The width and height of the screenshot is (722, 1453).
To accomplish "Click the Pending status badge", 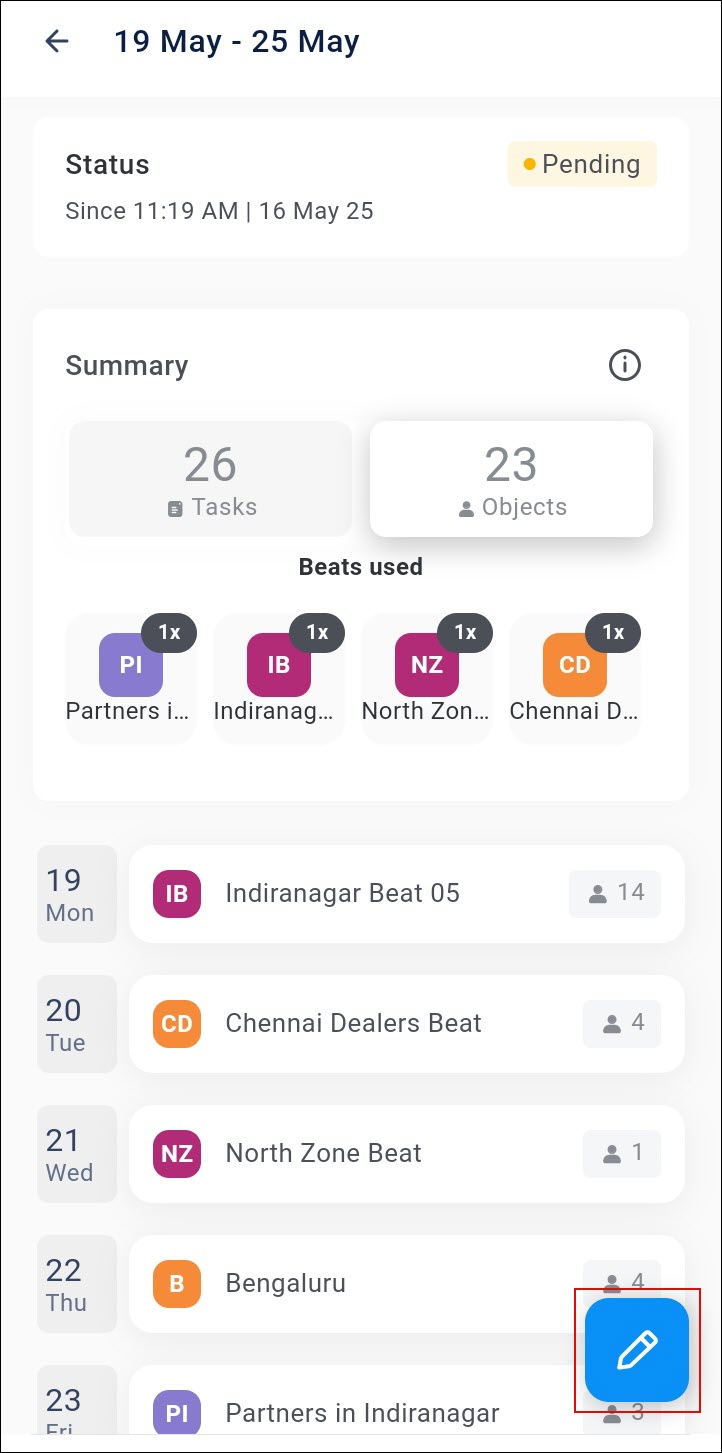I will [x=582, y=164].
